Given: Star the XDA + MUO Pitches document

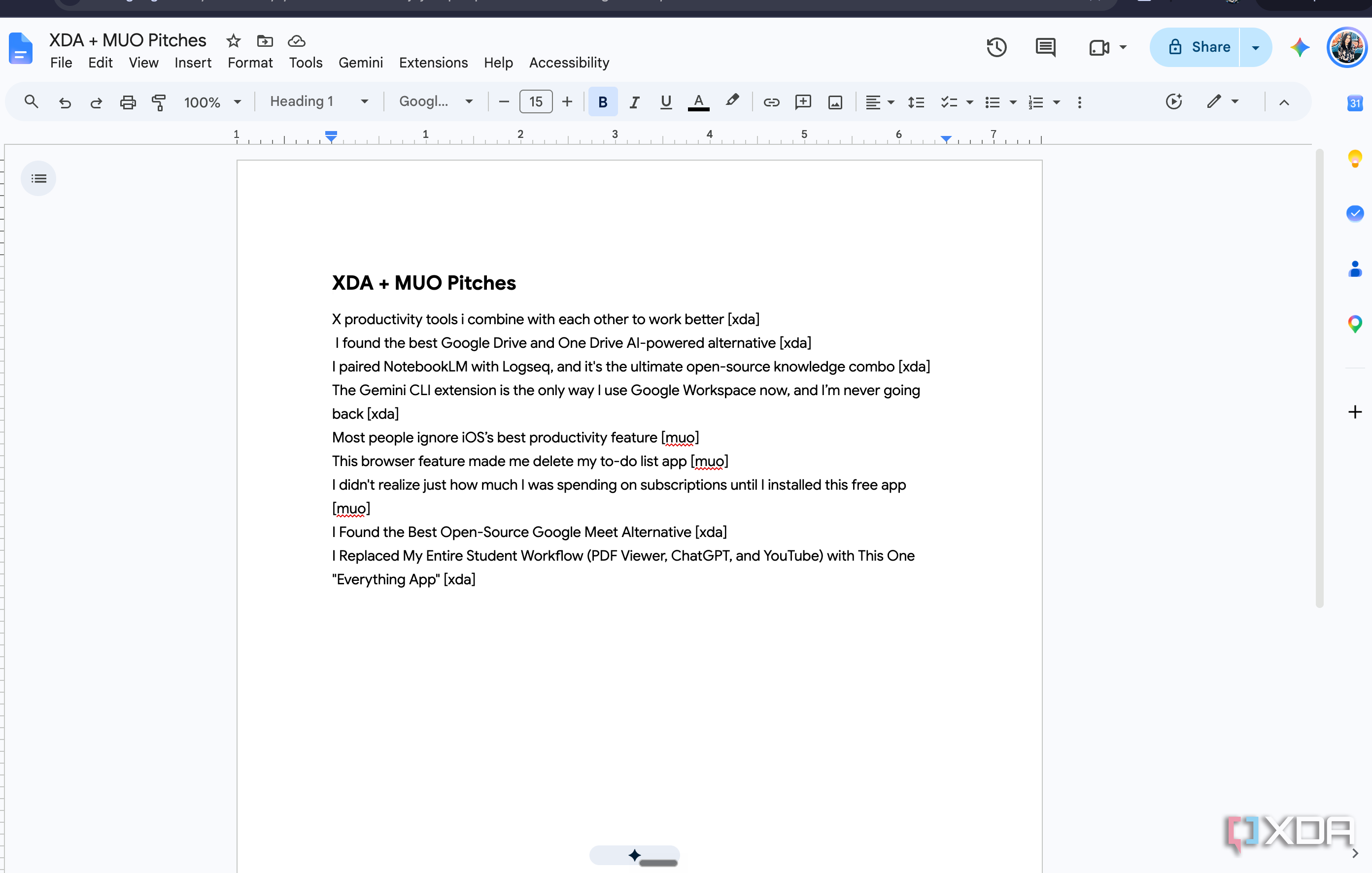Looking at the screenshot, I should coord(233,41).
